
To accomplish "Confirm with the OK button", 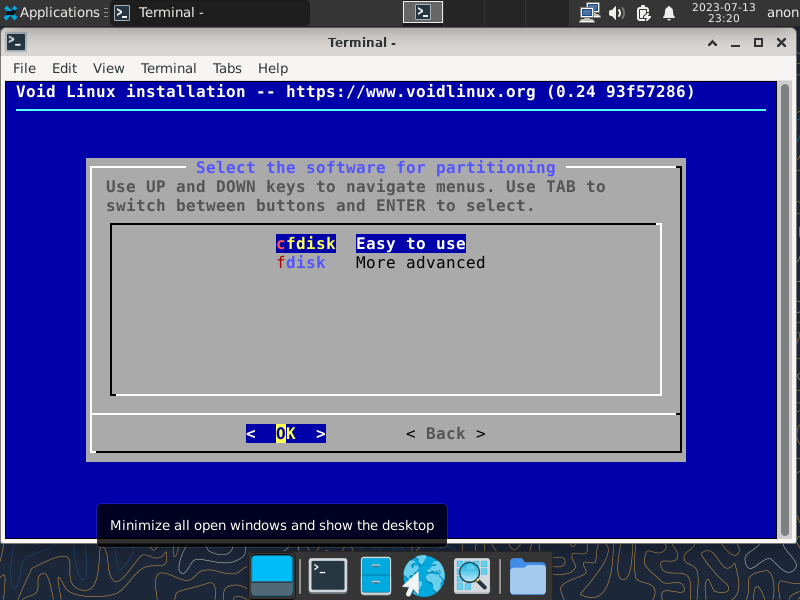I will pos(286,434).
